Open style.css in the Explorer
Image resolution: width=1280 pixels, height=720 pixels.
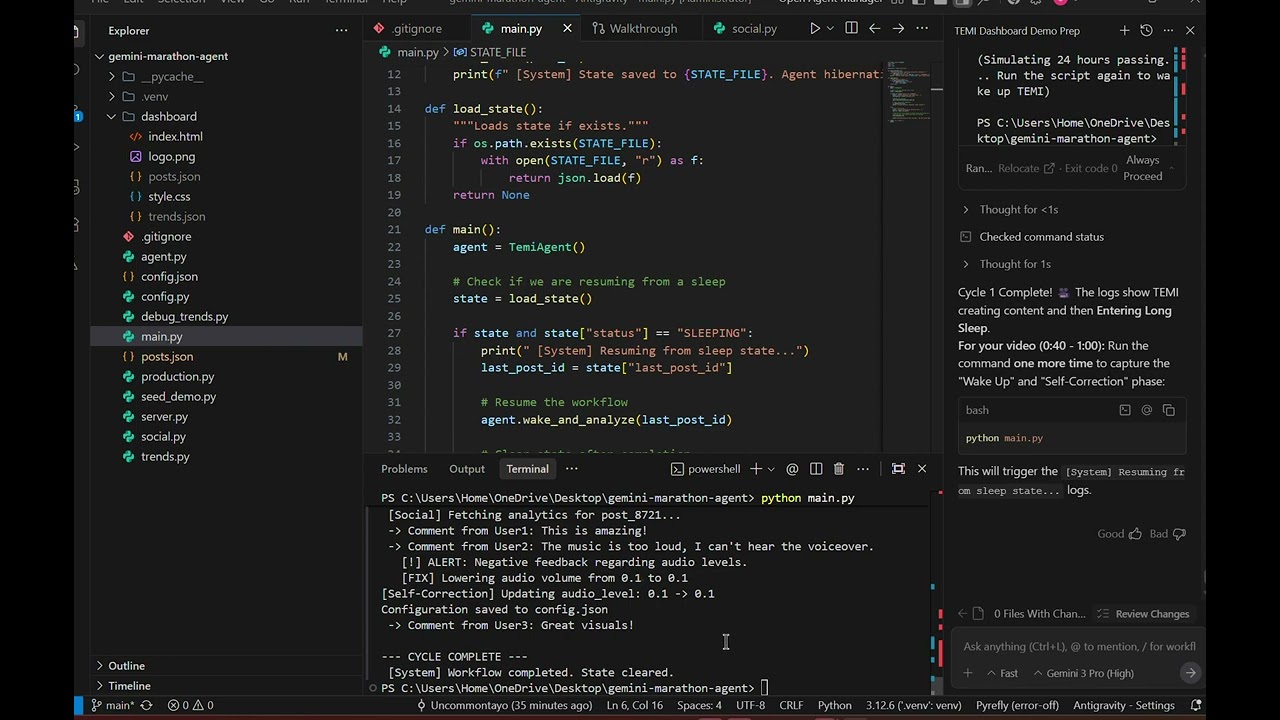(169, 197)
